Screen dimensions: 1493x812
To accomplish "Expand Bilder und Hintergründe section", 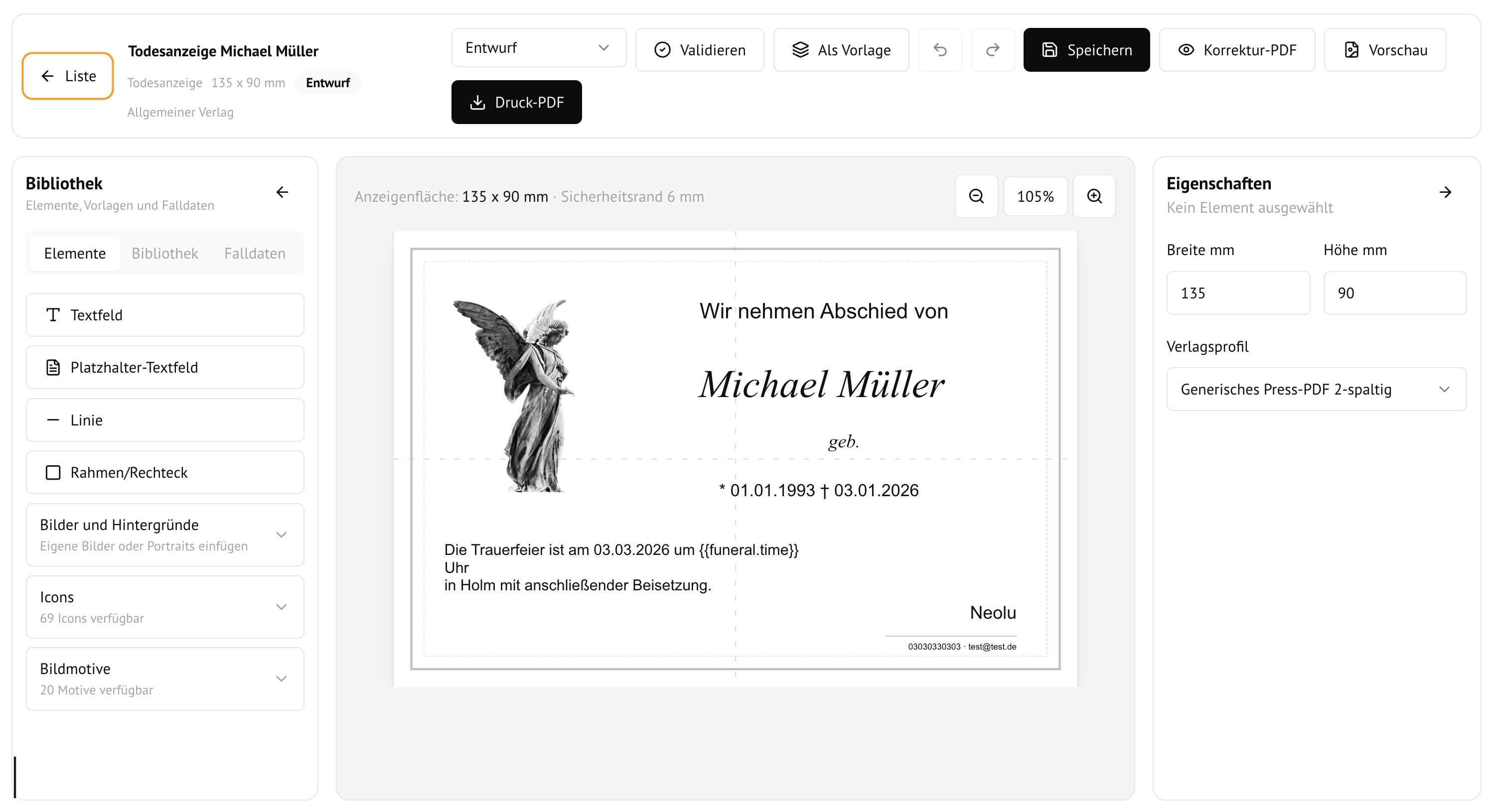I will coord(165,535).
